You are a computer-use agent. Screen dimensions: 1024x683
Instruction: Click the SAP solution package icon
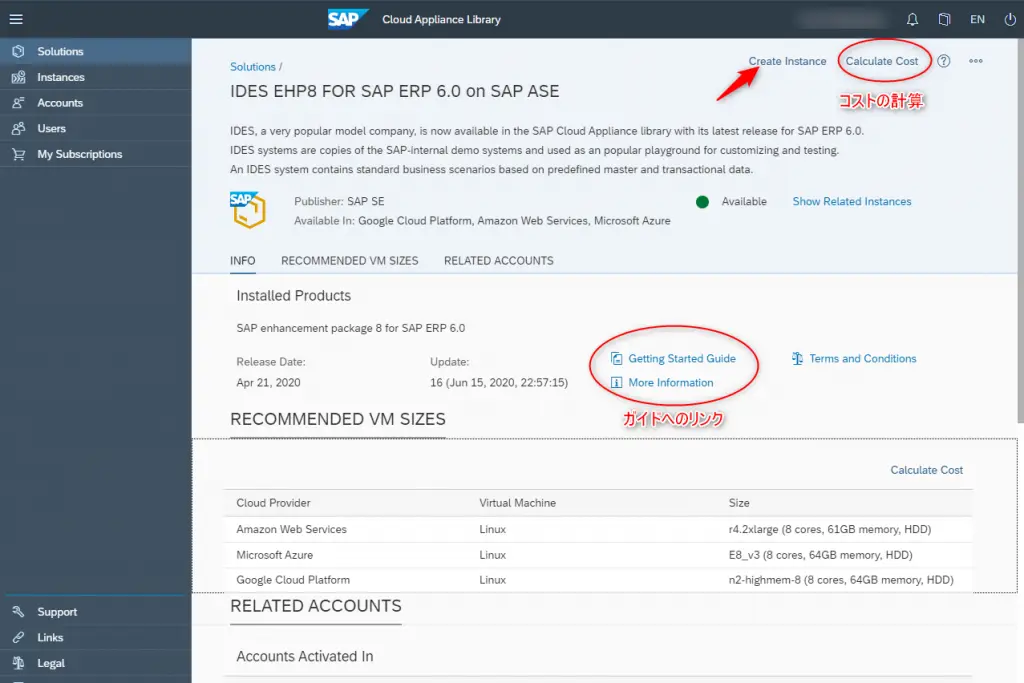(248, 210)
